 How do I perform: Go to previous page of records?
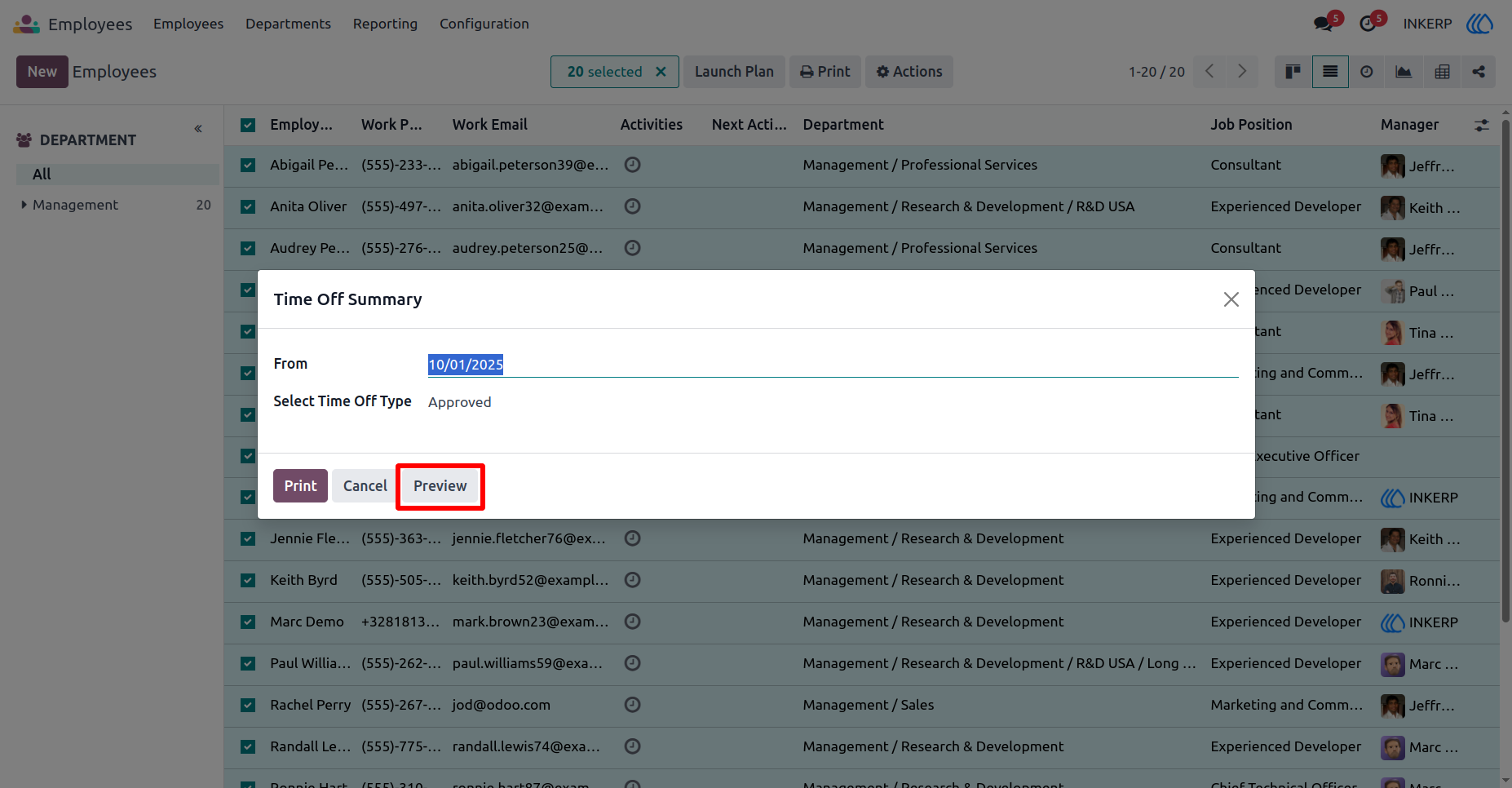point(1209,72)
